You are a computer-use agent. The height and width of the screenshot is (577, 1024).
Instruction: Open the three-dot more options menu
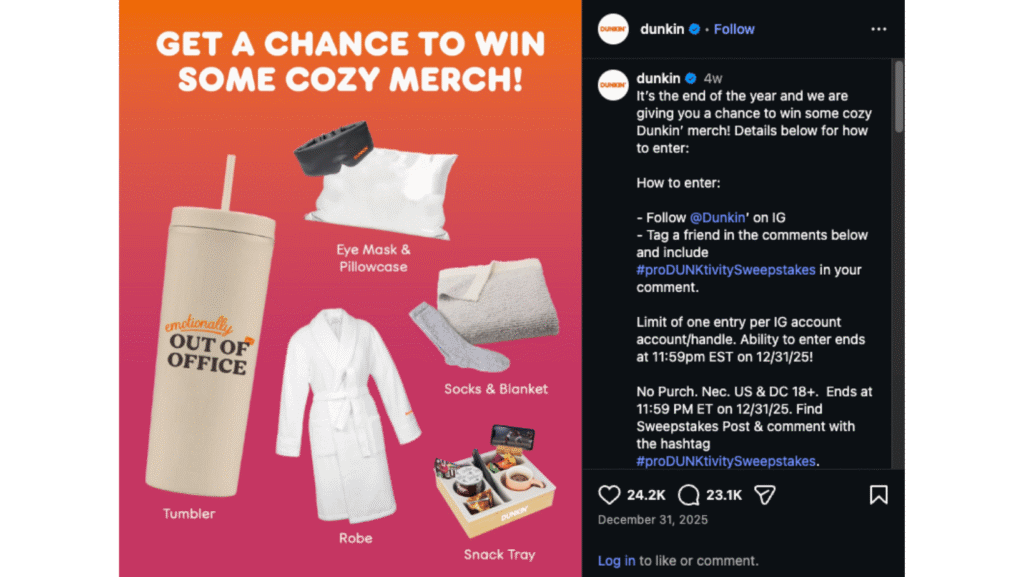click(878, 29)
